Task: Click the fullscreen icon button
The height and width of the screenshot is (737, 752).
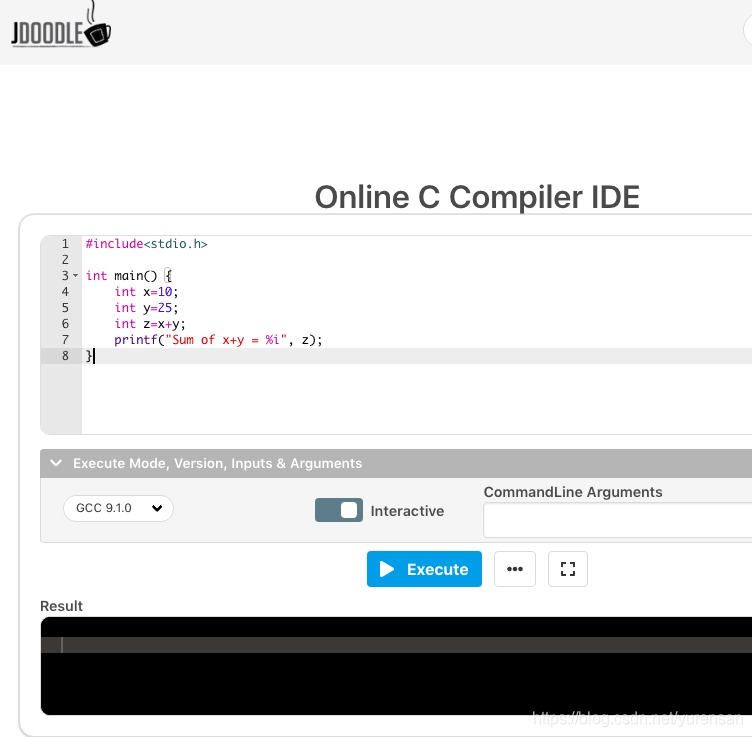Action: pos(568,569)
